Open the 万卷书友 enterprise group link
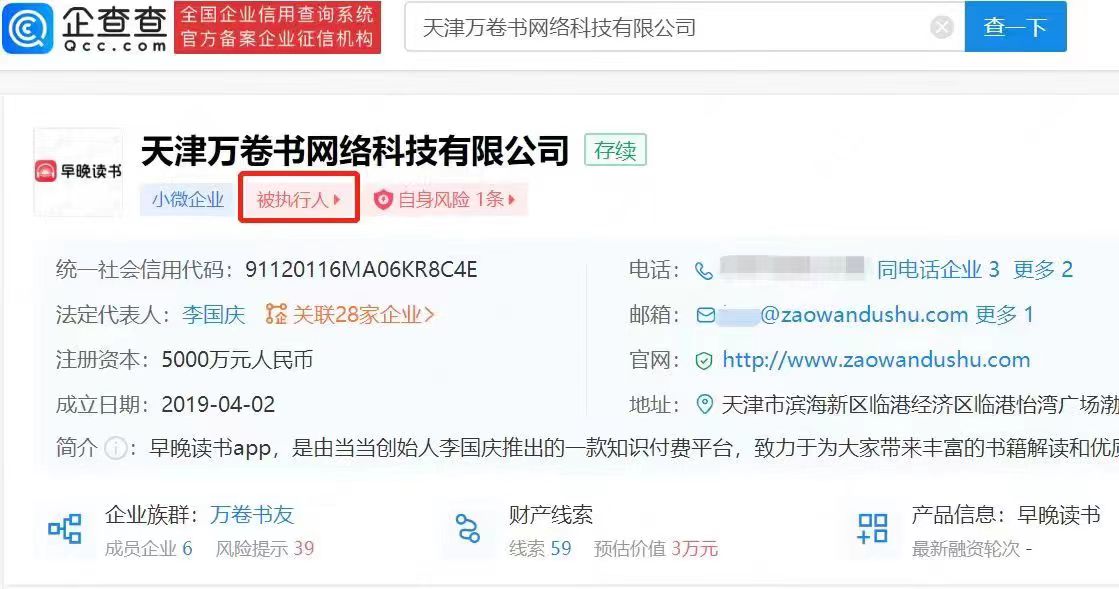The height and width of the screenshot is (589, 1119). point(252,515)
